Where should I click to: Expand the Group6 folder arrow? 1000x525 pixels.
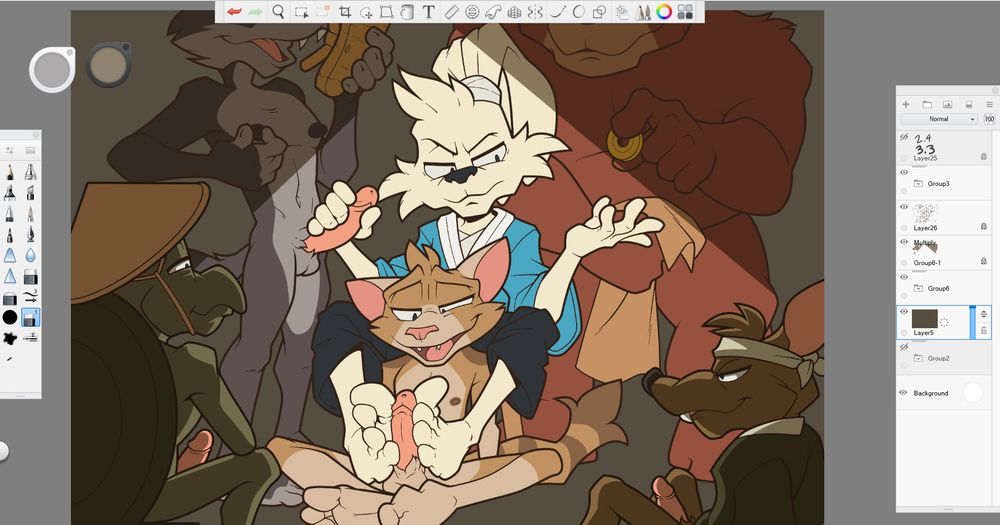click(918, 288)
